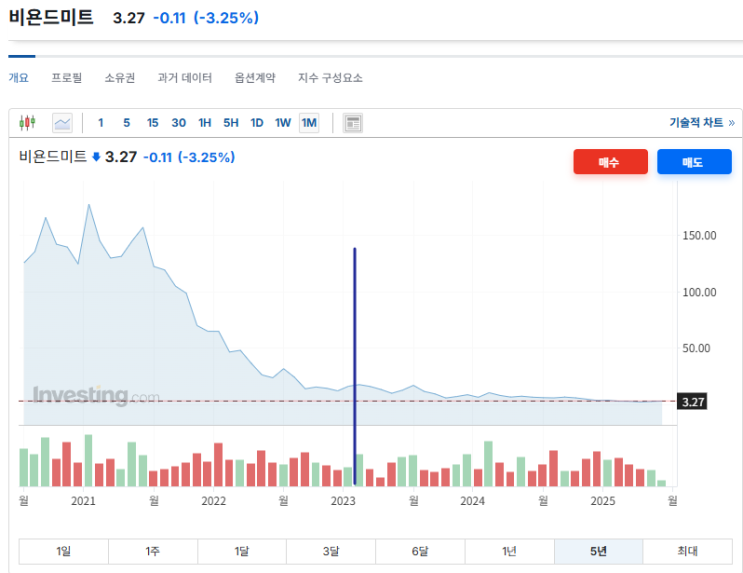Set chart range to 6달
Screen dimensions: 743x573
420,551
